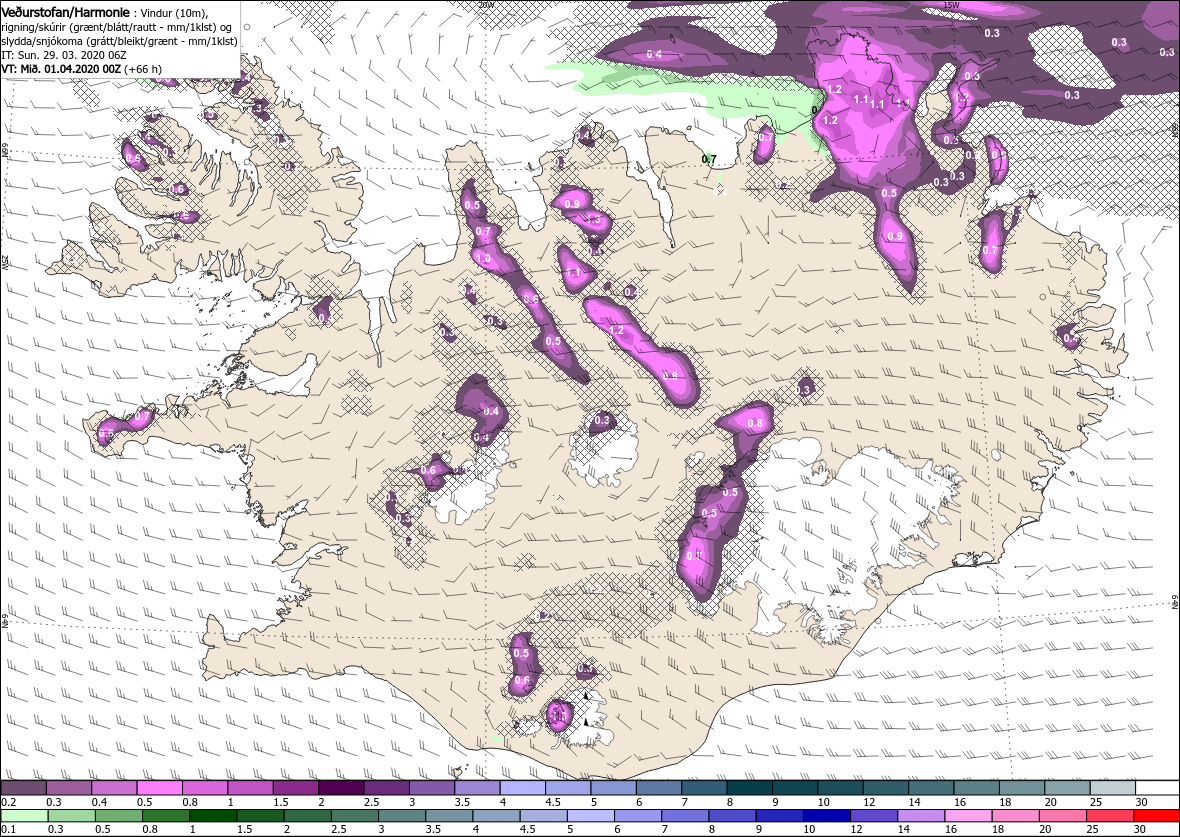Screen dimensions: 1180x837
Task: Click the 'slydda/snjókoma' legend description line
Action: click(x=120, y=41)
